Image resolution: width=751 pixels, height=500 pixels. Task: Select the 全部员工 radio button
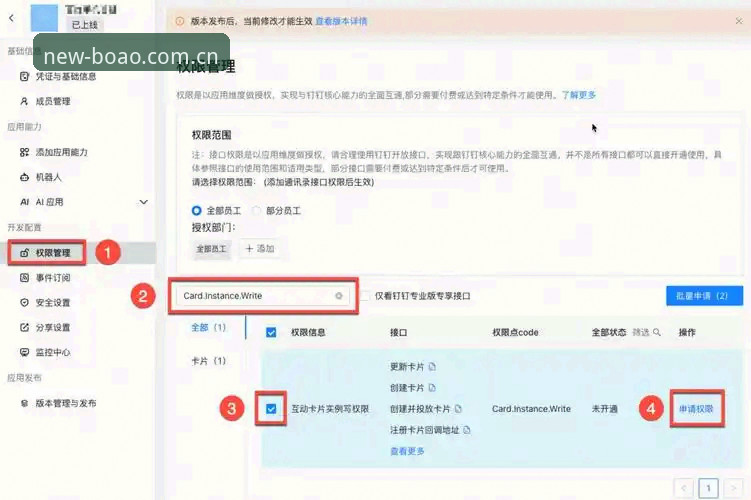pos(196,210)
